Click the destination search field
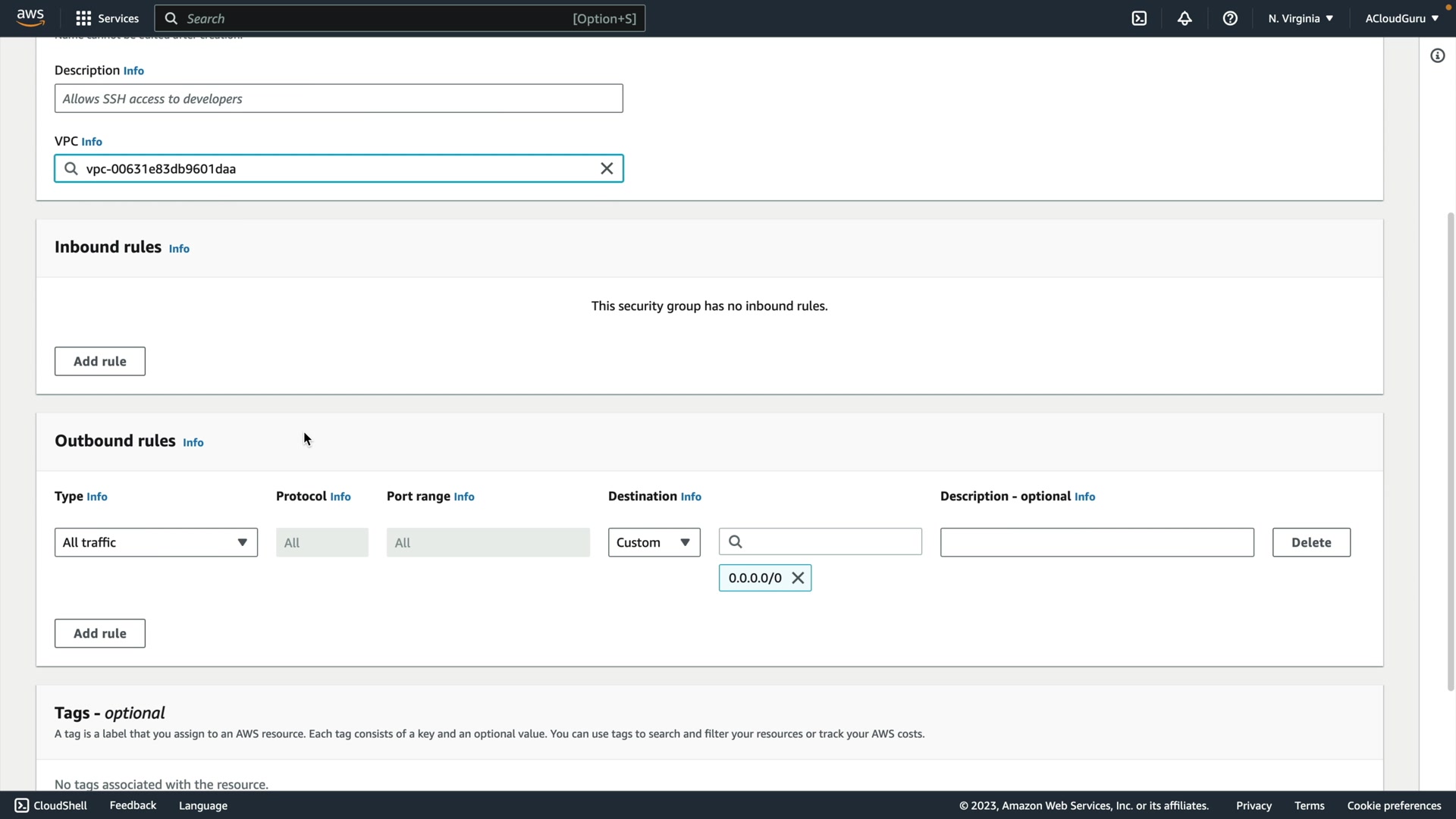 click(x=827, y=541)
